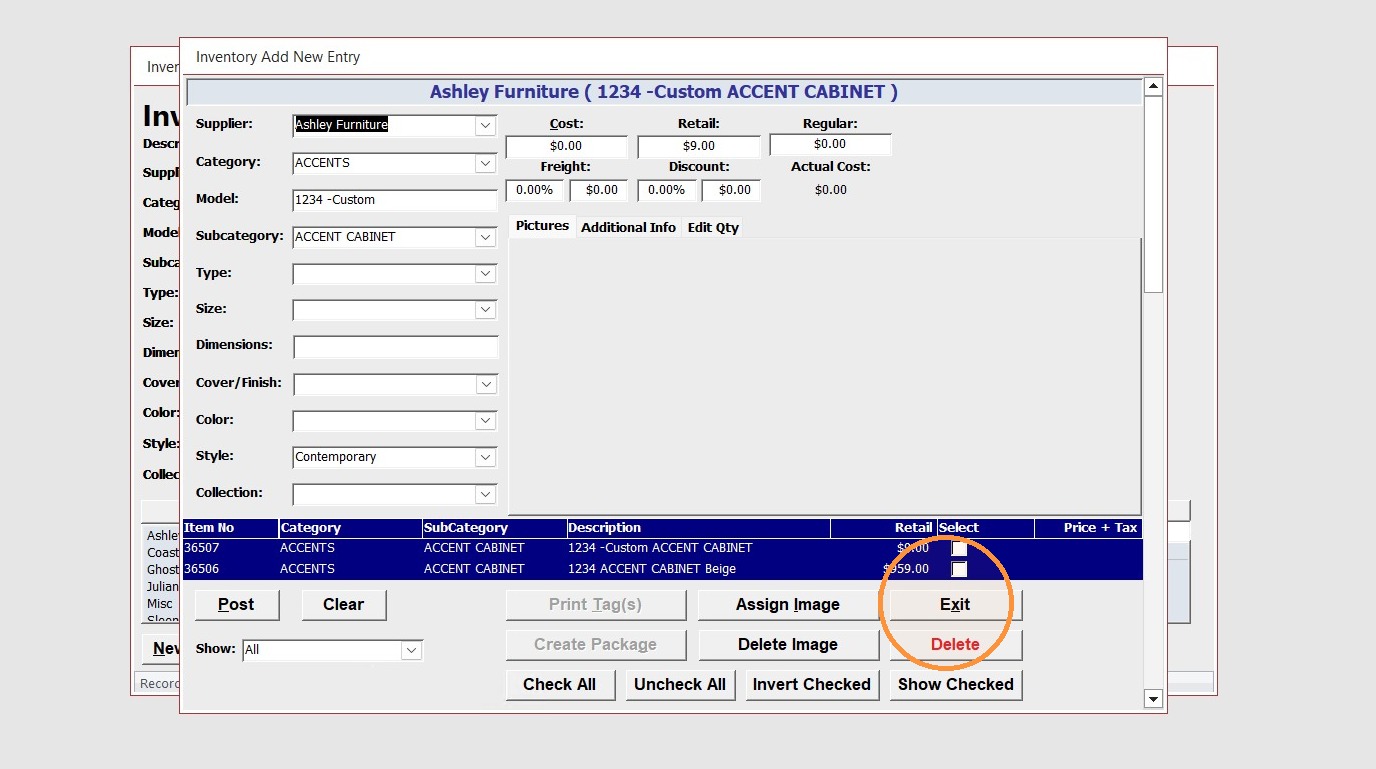
Task: Open the Additional Info tab
Action: tap(628, 227)
